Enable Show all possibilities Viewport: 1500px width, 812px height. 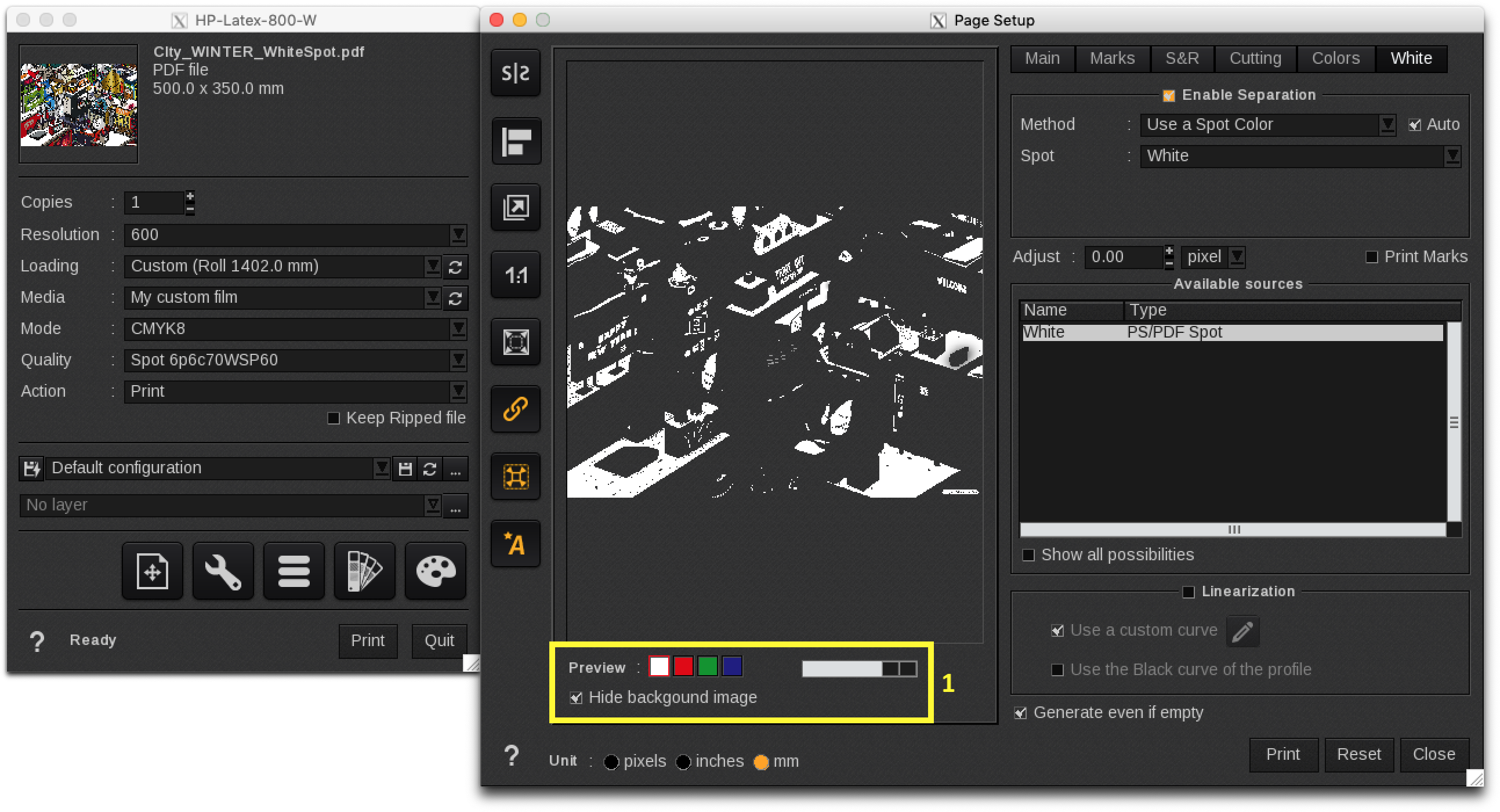pos(1028,554)
